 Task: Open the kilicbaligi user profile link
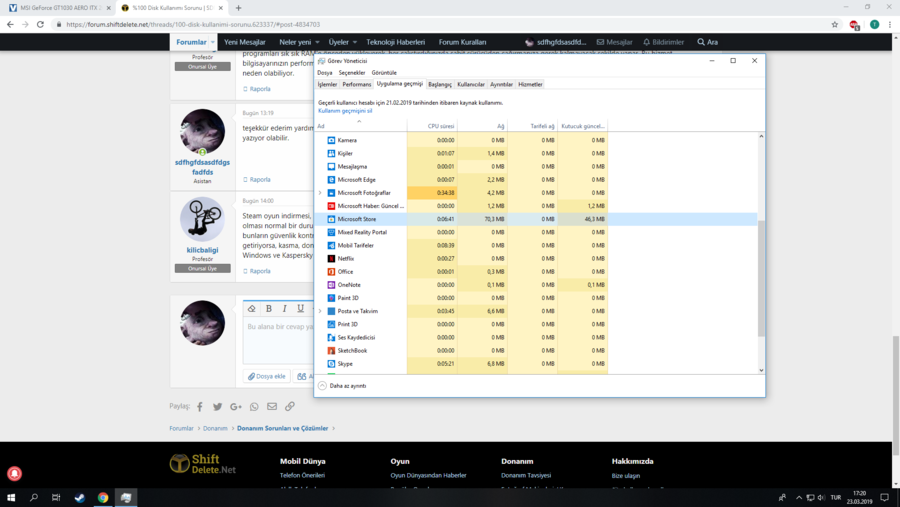pos(202,250)
